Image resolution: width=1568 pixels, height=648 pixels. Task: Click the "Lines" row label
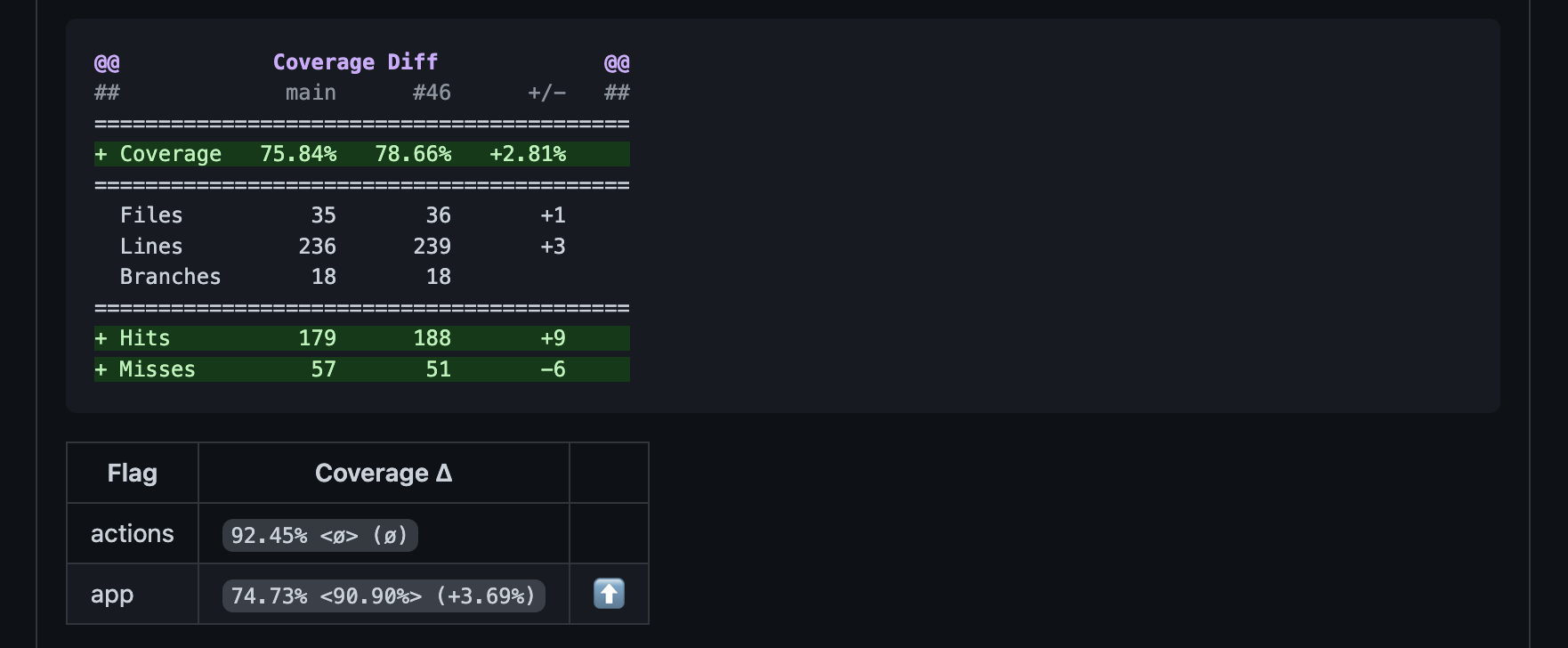[151, 247]
